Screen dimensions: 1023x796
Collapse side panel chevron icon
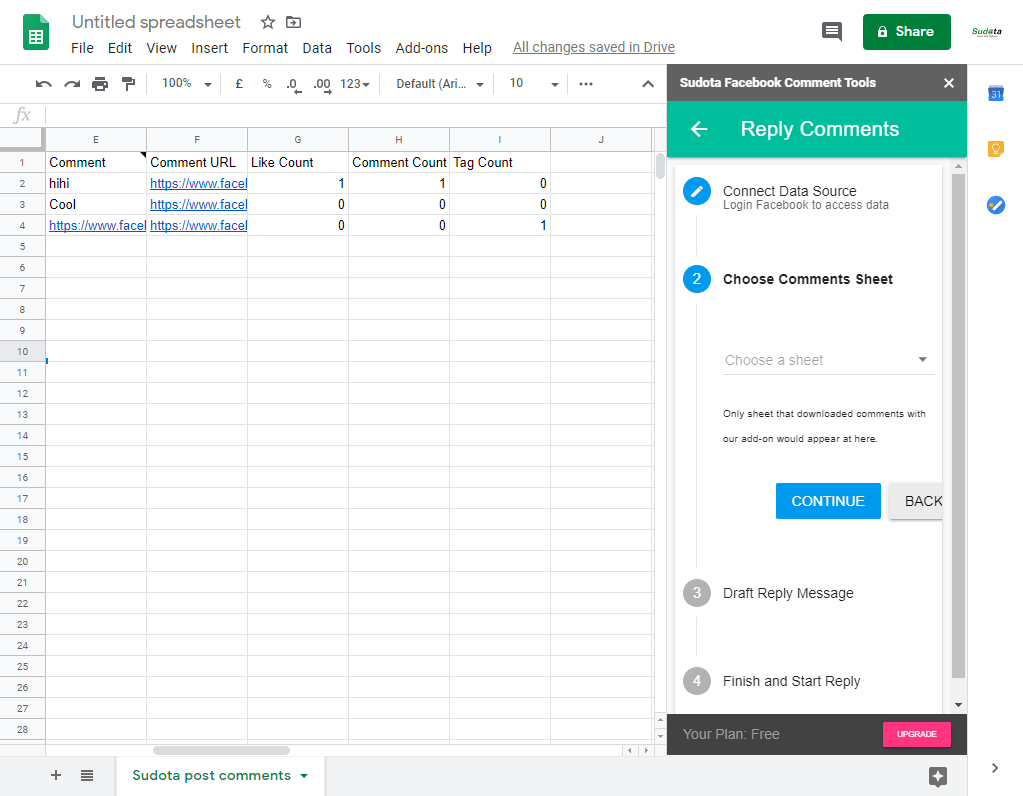[995, 768]
